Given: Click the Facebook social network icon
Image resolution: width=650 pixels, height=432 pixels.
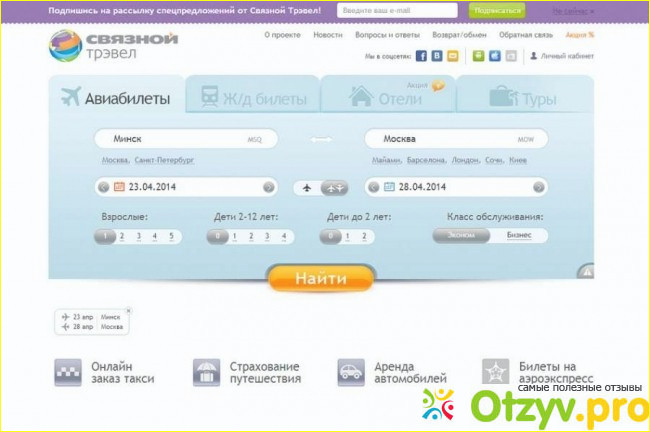Looking at the screenshot, I should click(x=421, y=56).
